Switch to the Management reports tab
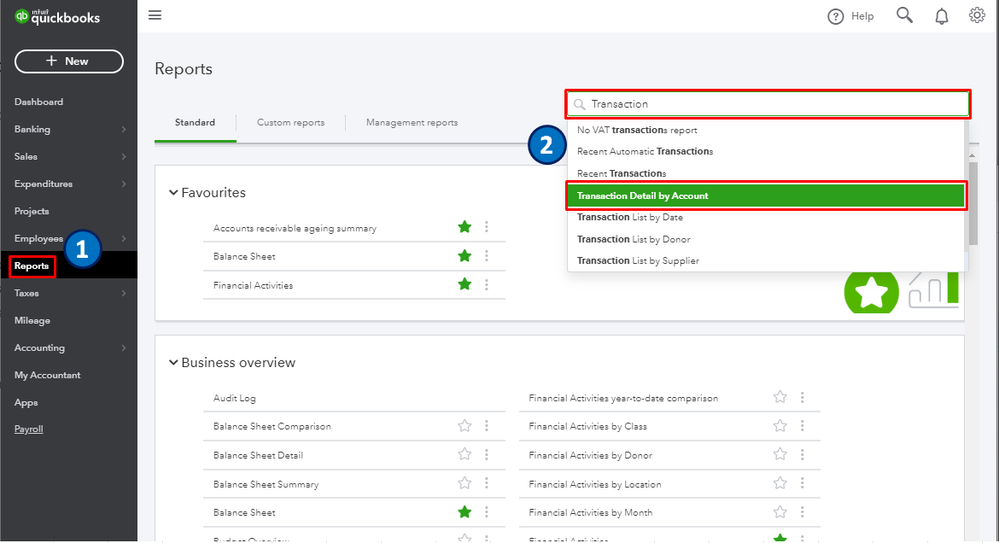 click(411, 123)
